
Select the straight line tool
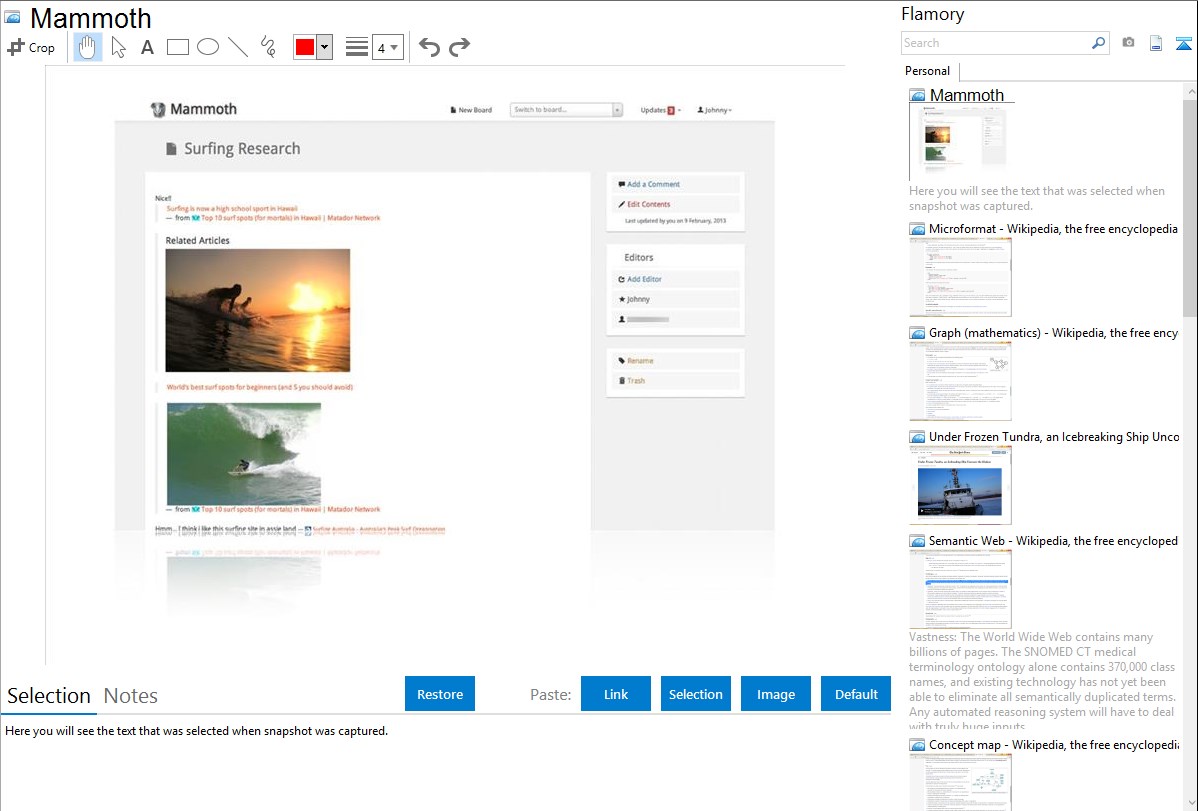(x=237, y=47)
